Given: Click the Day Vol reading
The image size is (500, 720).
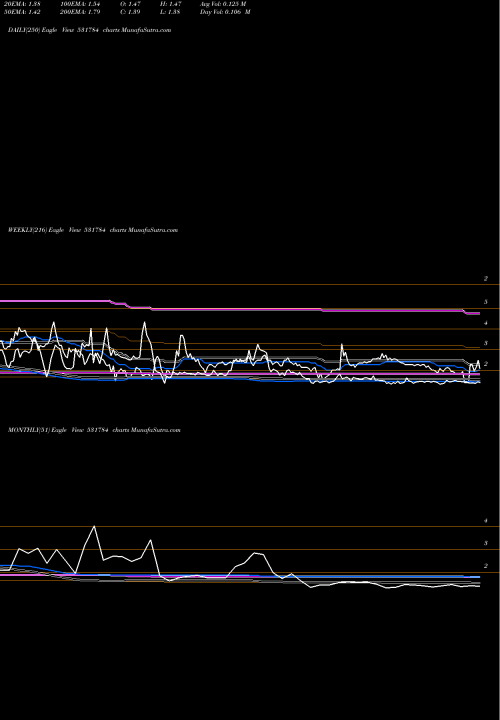Looking at the screenshot, I should point(225,12).
